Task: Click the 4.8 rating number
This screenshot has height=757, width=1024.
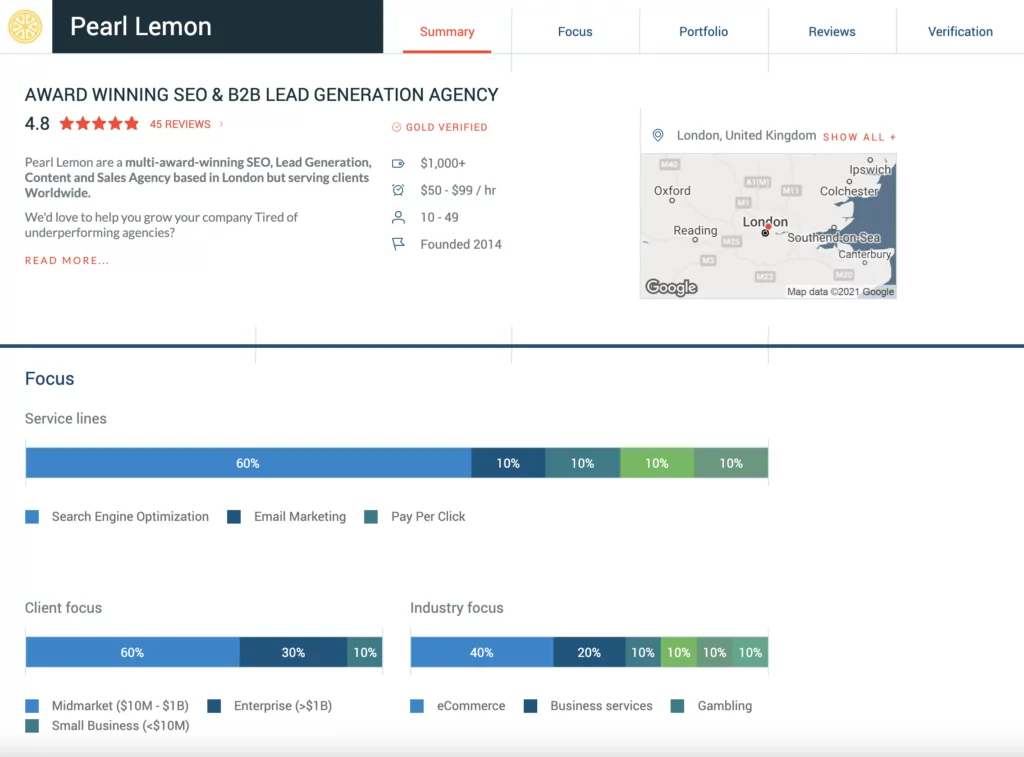Action: coord(37,123)
